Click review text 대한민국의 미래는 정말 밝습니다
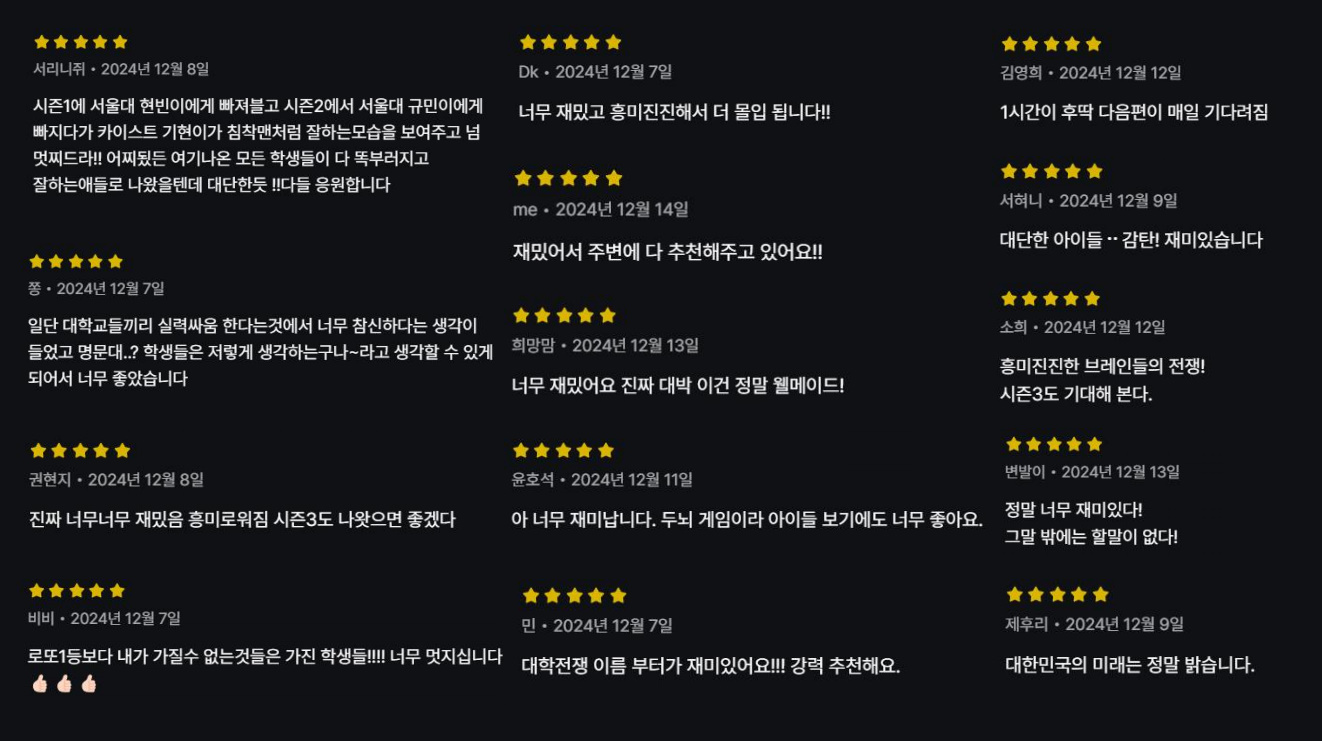This screenshot has width=1322, height=741. click(1130, 665)
